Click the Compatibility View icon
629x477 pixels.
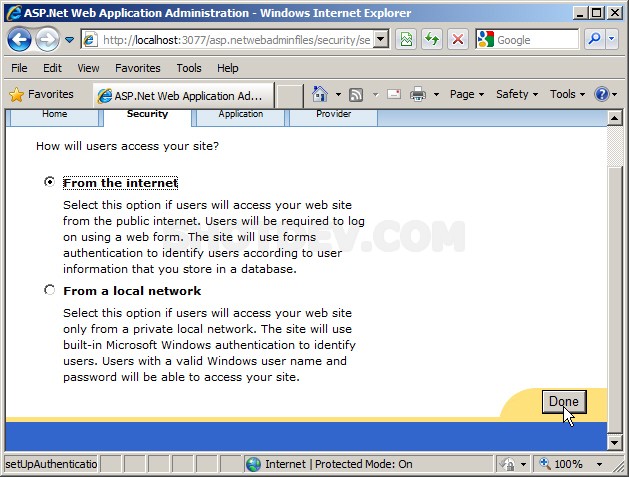pos(406,40)
